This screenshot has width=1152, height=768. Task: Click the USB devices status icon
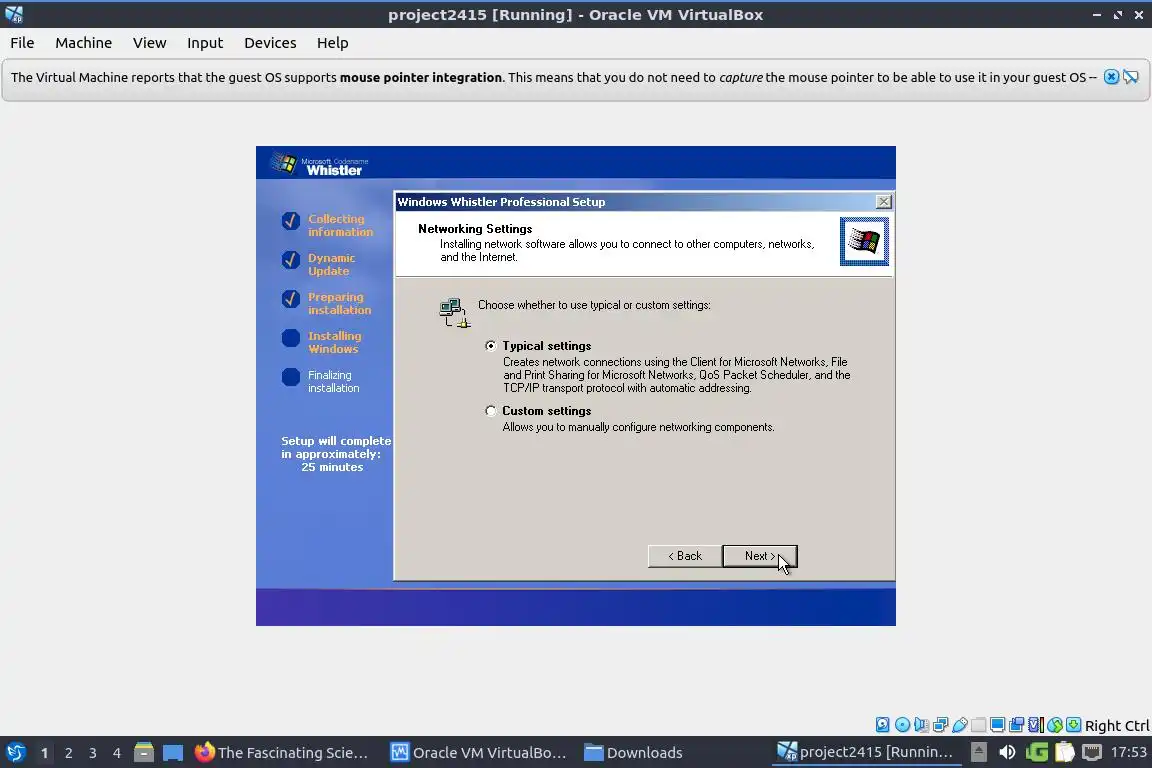click(x=960, y=725)
